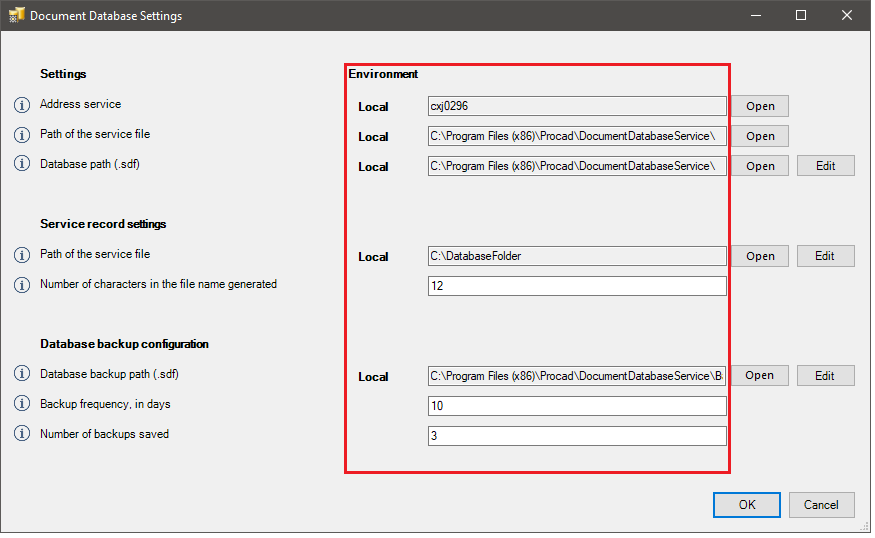Click the Backup frequency field showing 10

pos(576,406)
